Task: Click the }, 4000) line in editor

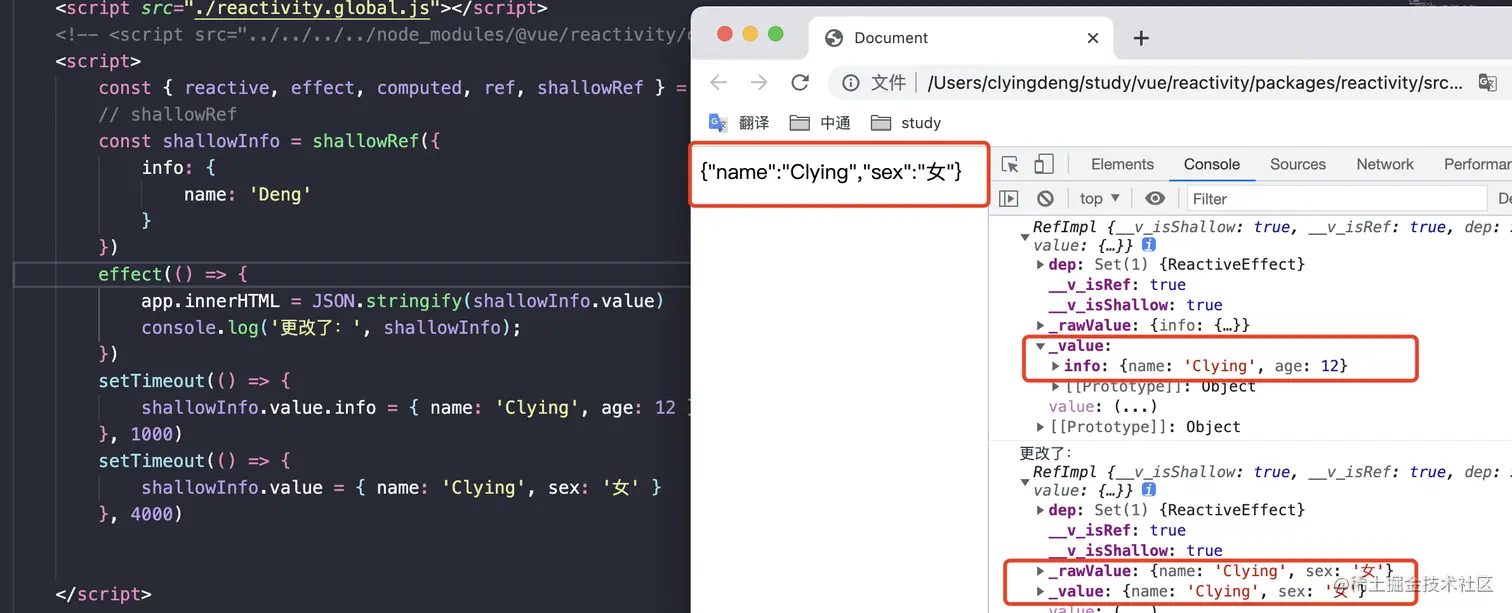Action: click(x=141, y=514)
